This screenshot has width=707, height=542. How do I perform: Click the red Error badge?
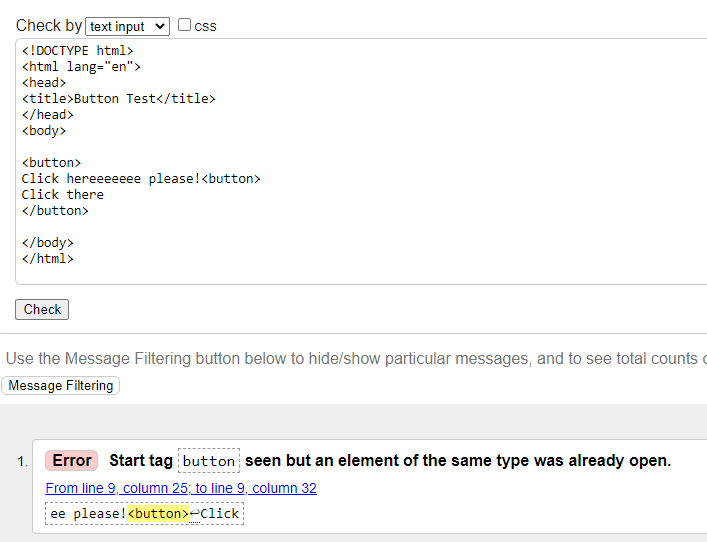72,460
